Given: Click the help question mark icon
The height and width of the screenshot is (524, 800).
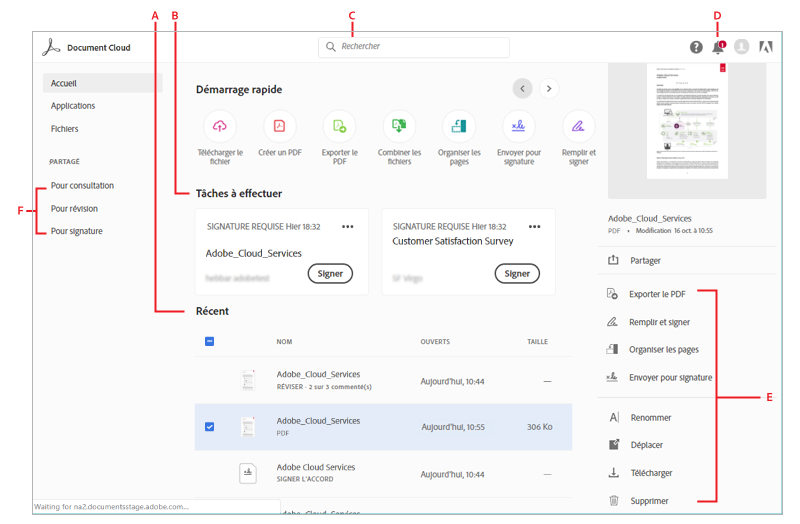Looking at the screenshot, I should click(x=696, y=47).
